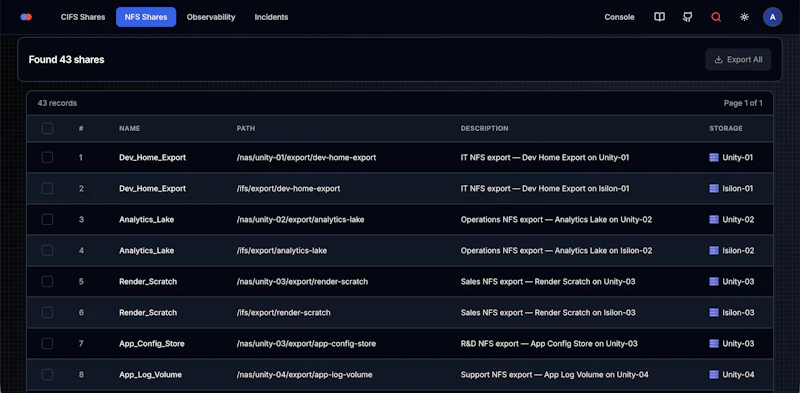
Task: Open the user avatar A menu
Action: [x=772, y=17]
